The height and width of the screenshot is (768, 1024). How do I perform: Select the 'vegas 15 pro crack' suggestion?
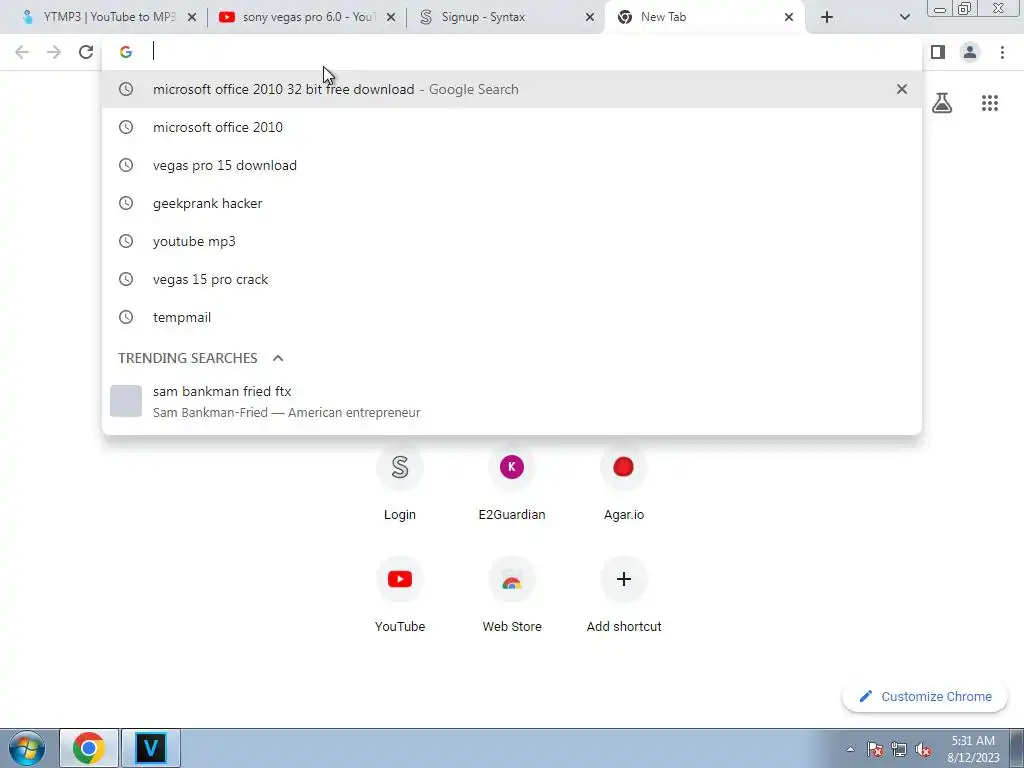pos(511,279)
